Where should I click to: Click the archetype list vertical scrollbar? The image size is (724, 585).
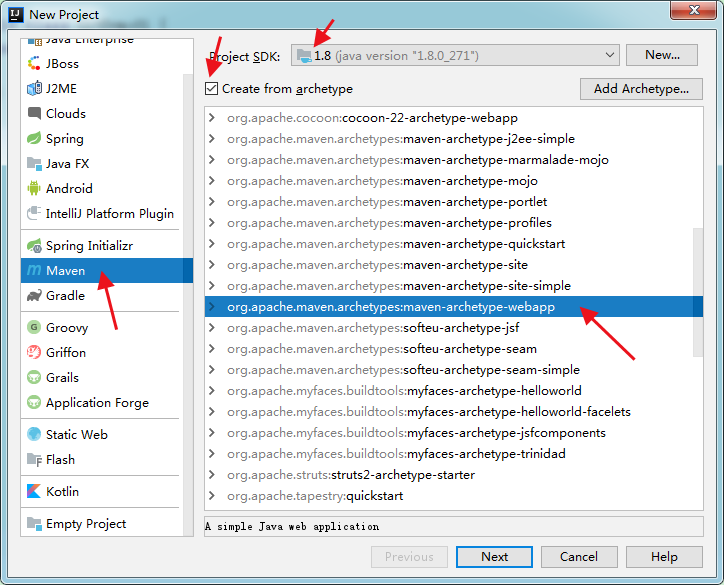click(698, 292)
